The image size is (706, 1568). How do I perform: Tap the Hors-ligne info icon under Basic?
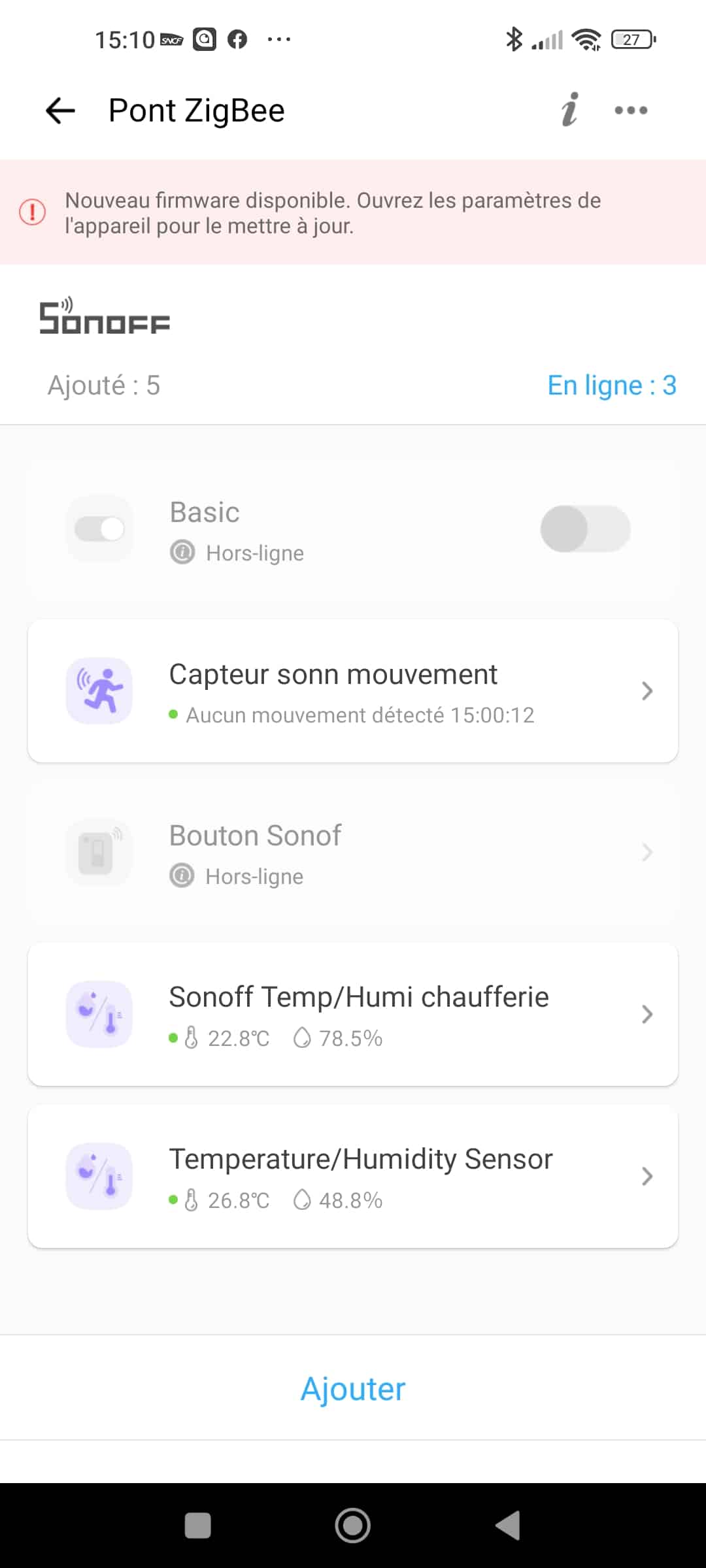pyautogui.click(x=182, y=553)
